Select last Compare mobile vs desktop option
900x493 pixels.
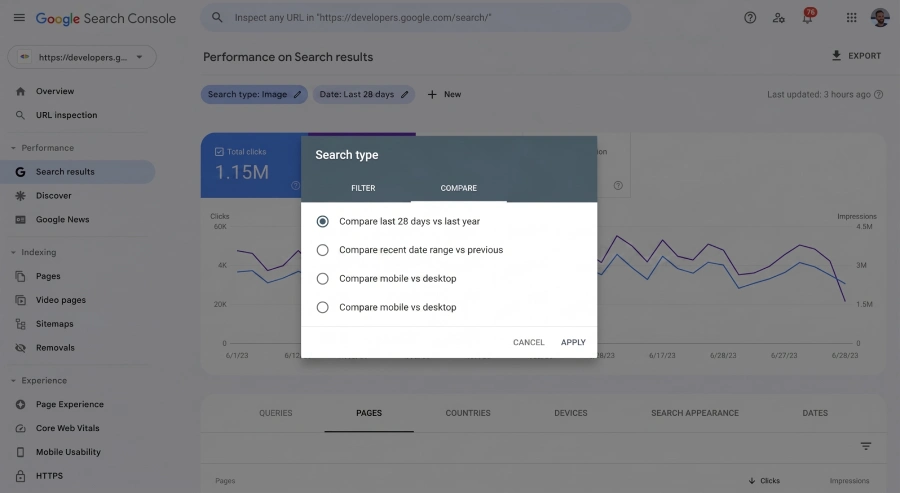click(323, 308)
